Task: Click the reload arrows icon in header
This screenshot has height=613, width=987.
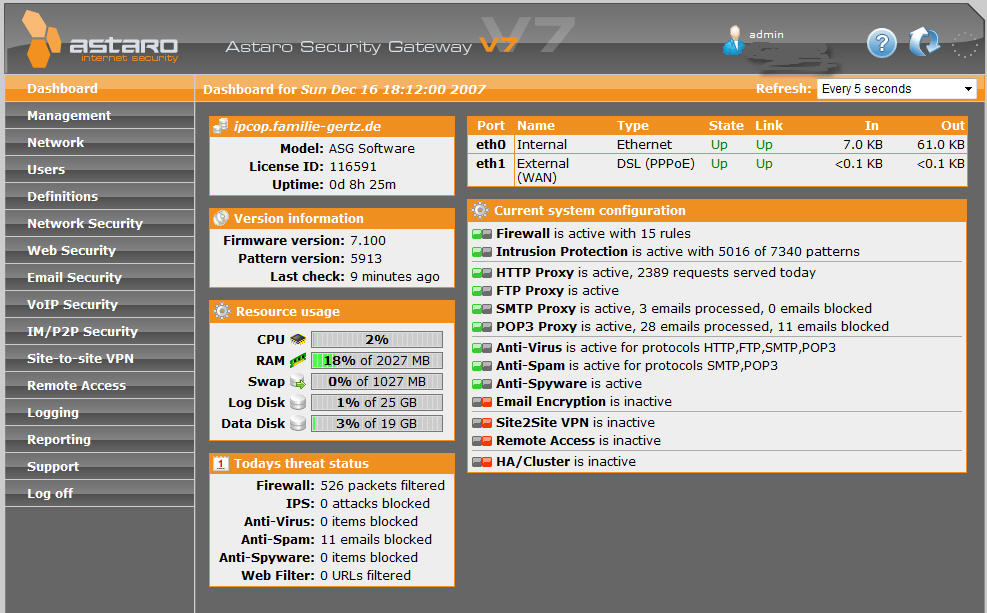Action: (x=925, y=42)
